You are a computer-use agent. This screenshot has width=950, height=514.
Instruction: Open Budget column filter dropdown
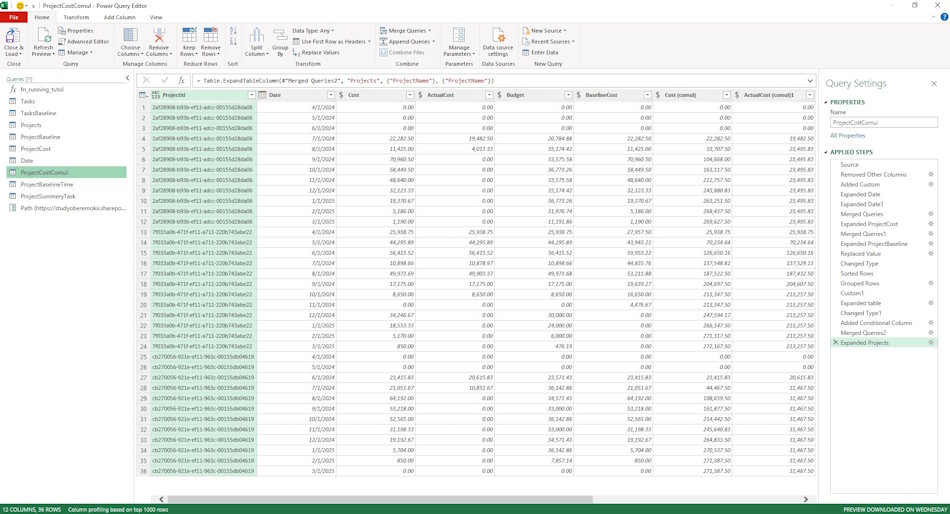click(568, 95)
